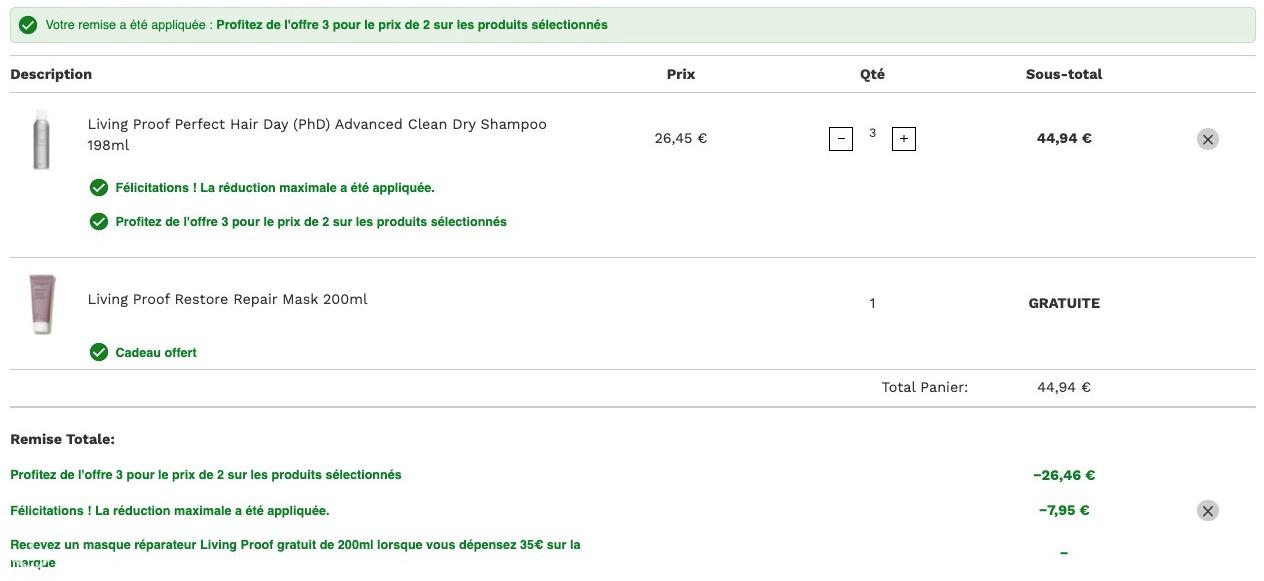1264x581 pixels.
Task: Decrease dry shampoo quantity with minus button
Action: (x=841, y=139)
